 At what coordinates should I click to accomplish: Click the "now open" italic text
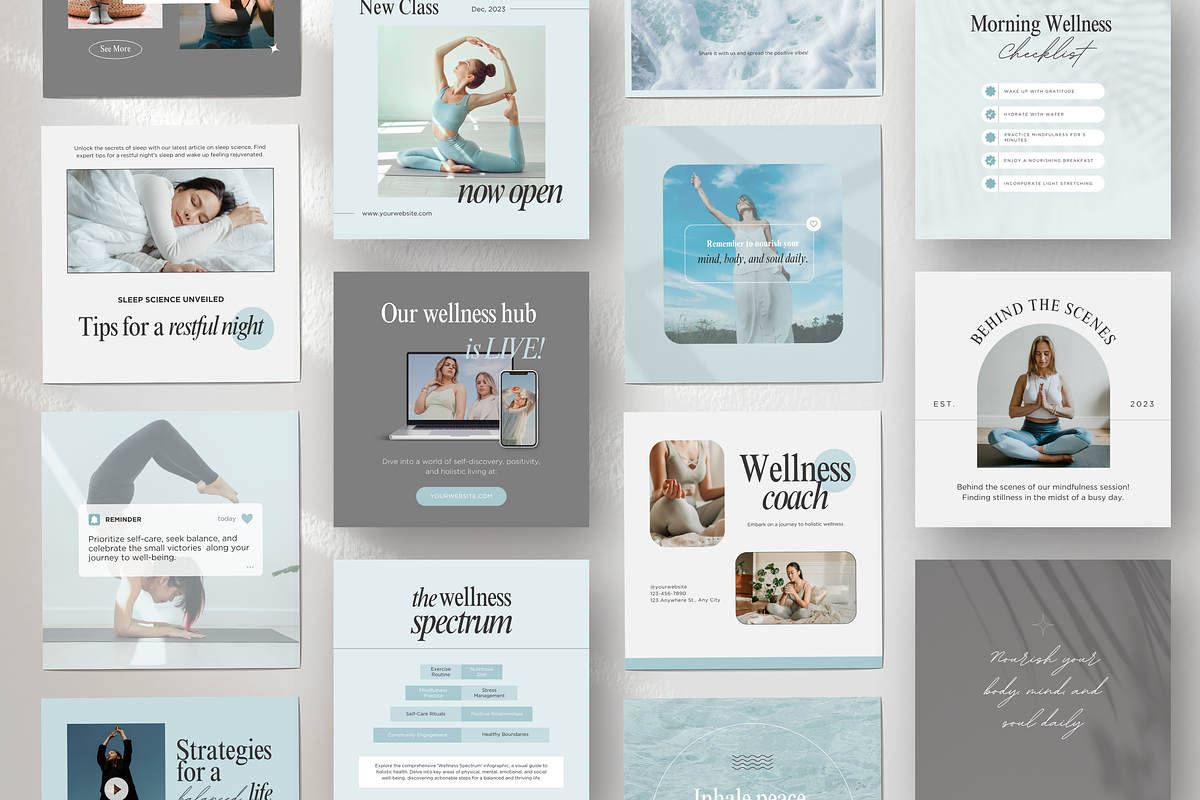(x=510, y=193)
